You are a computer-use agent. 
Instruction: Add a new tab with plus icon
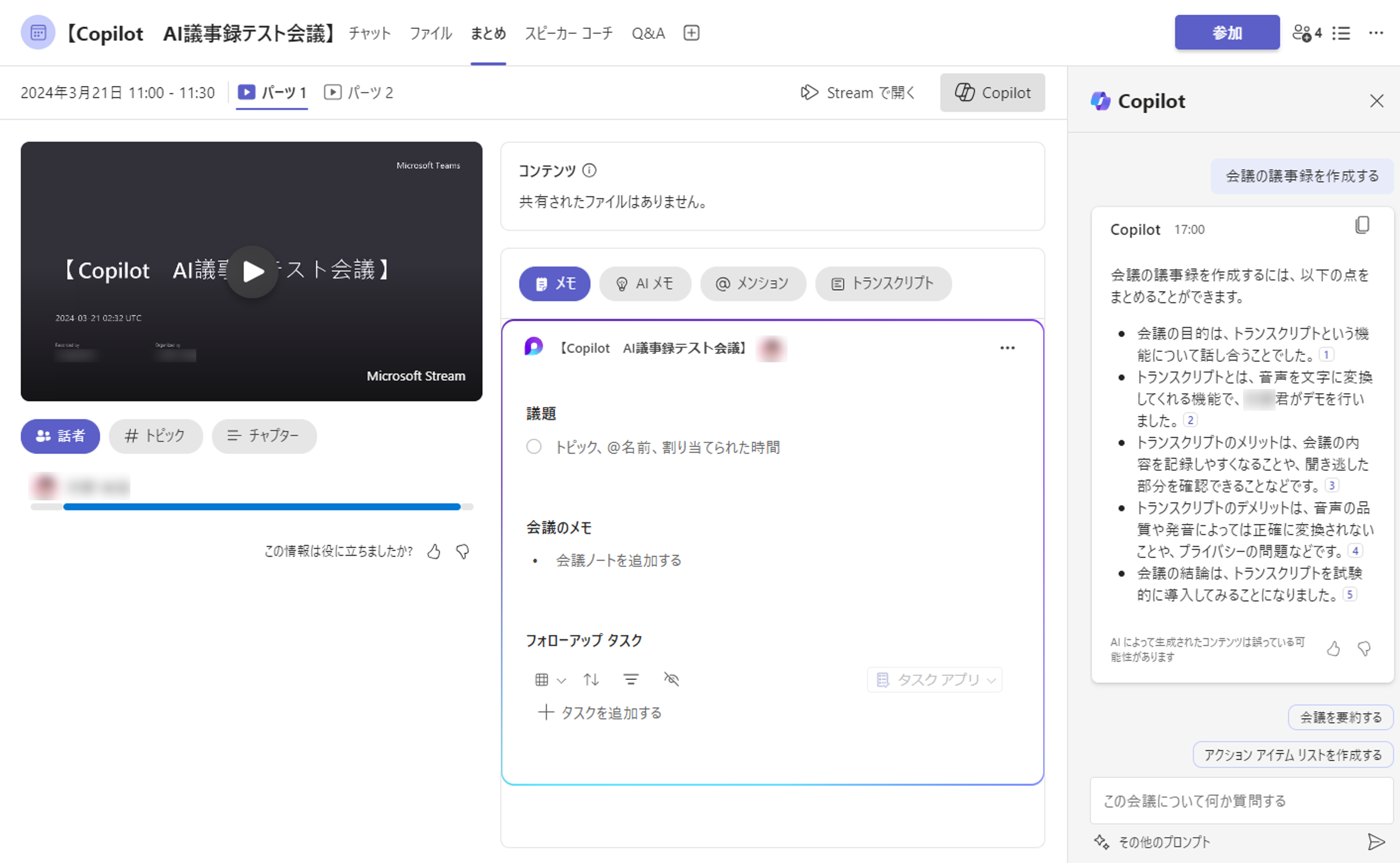[691, 33]
